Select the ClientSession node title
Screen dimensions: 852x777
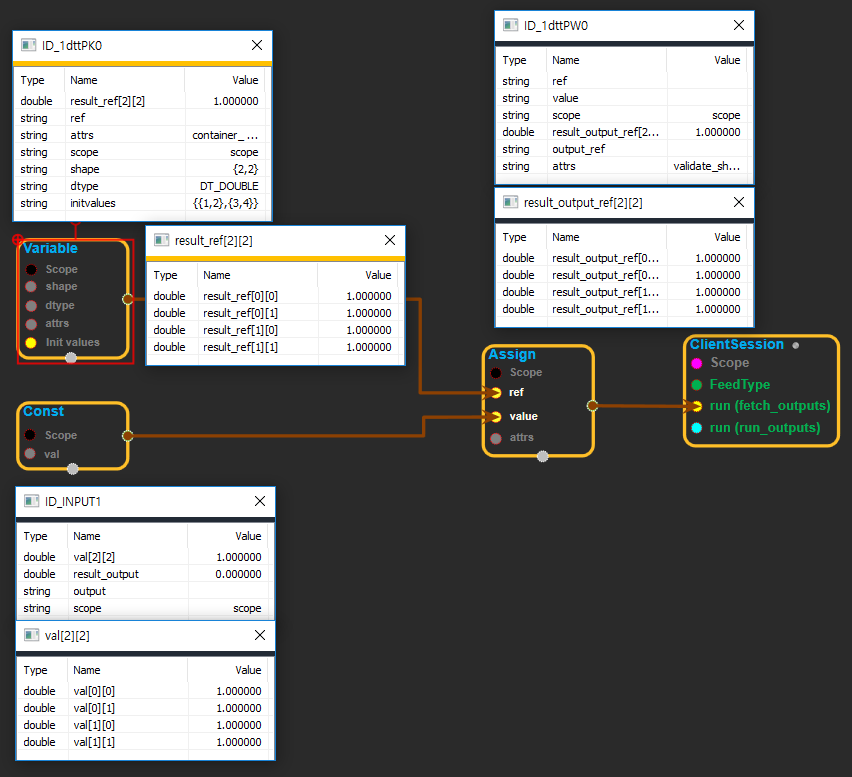736,344
